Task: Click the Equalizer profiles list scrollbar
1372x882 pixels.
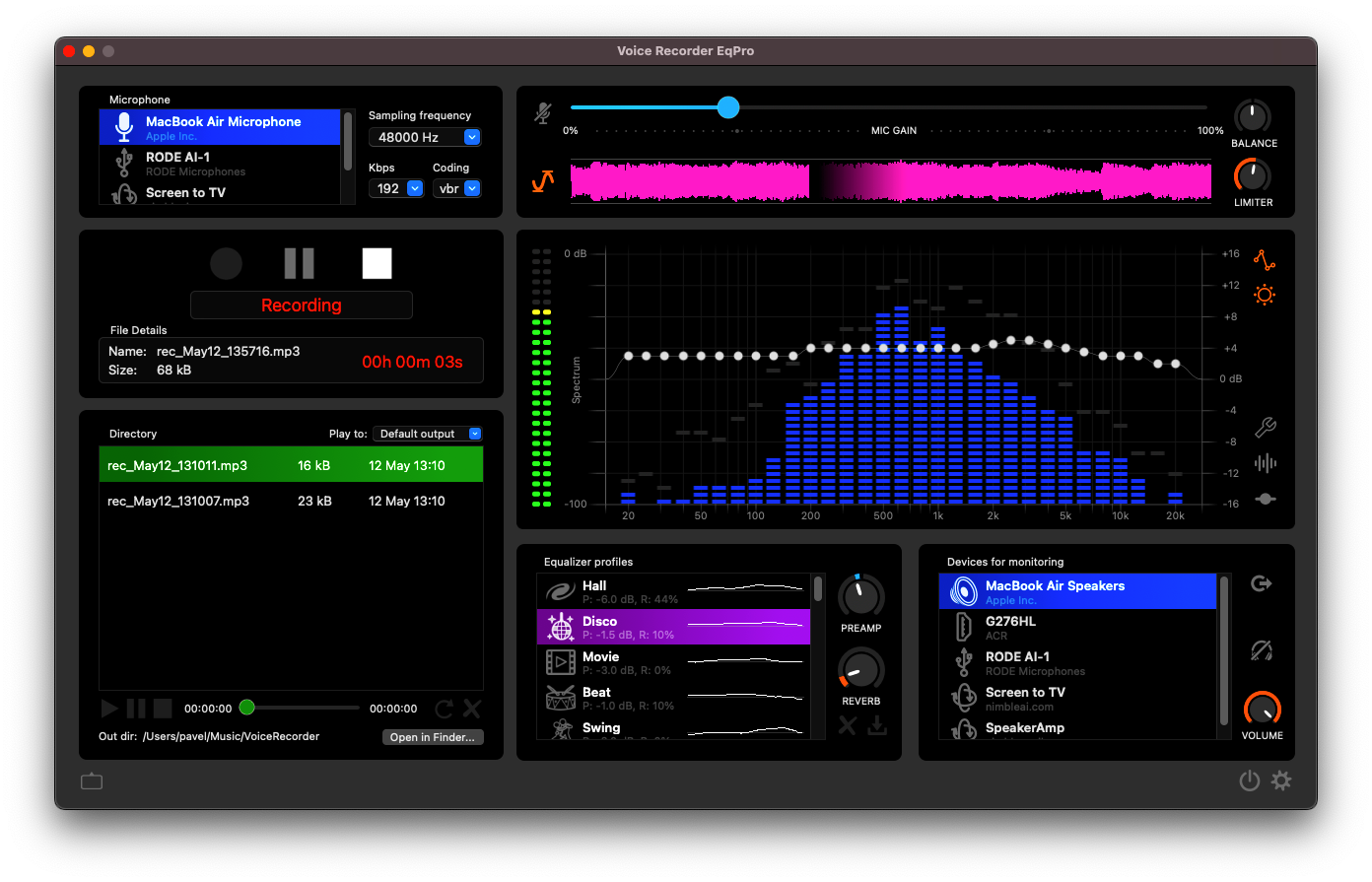Action: pos(818,589)
